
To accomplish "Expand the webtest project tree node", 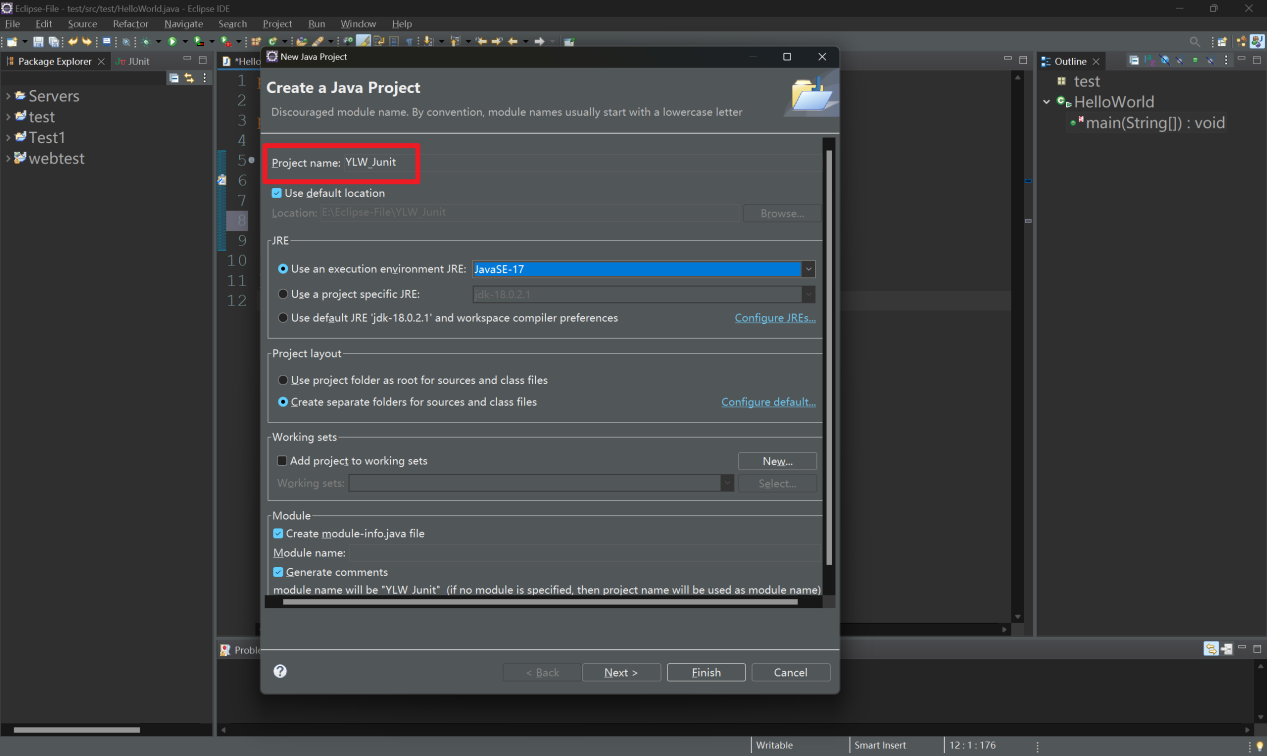I will coord(8,159).
